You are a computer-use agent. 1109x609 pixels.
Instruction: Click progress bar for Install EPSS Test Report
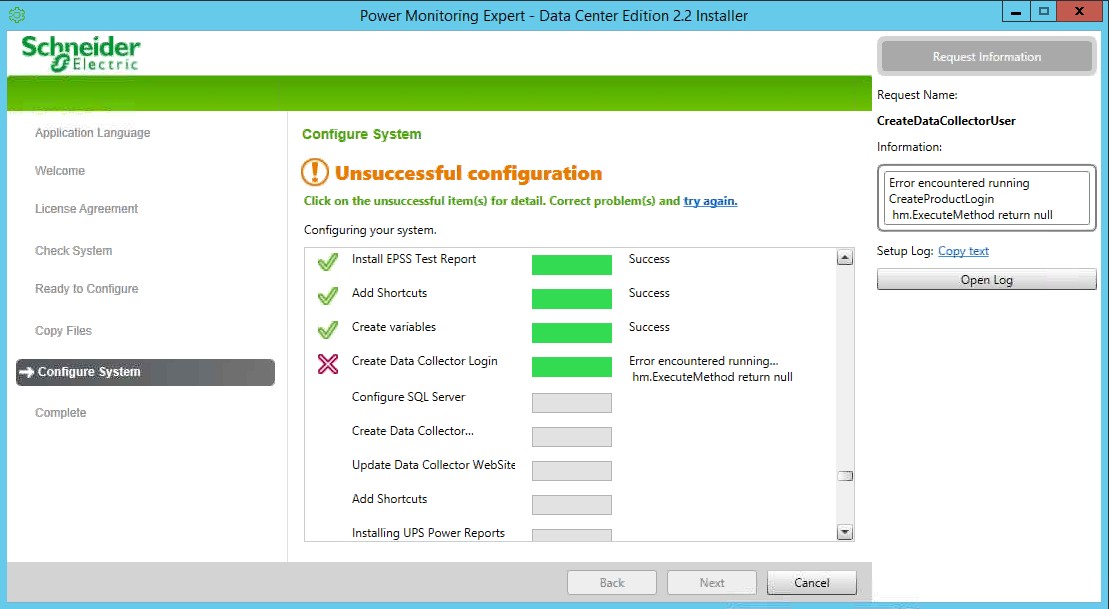point(571,265)
